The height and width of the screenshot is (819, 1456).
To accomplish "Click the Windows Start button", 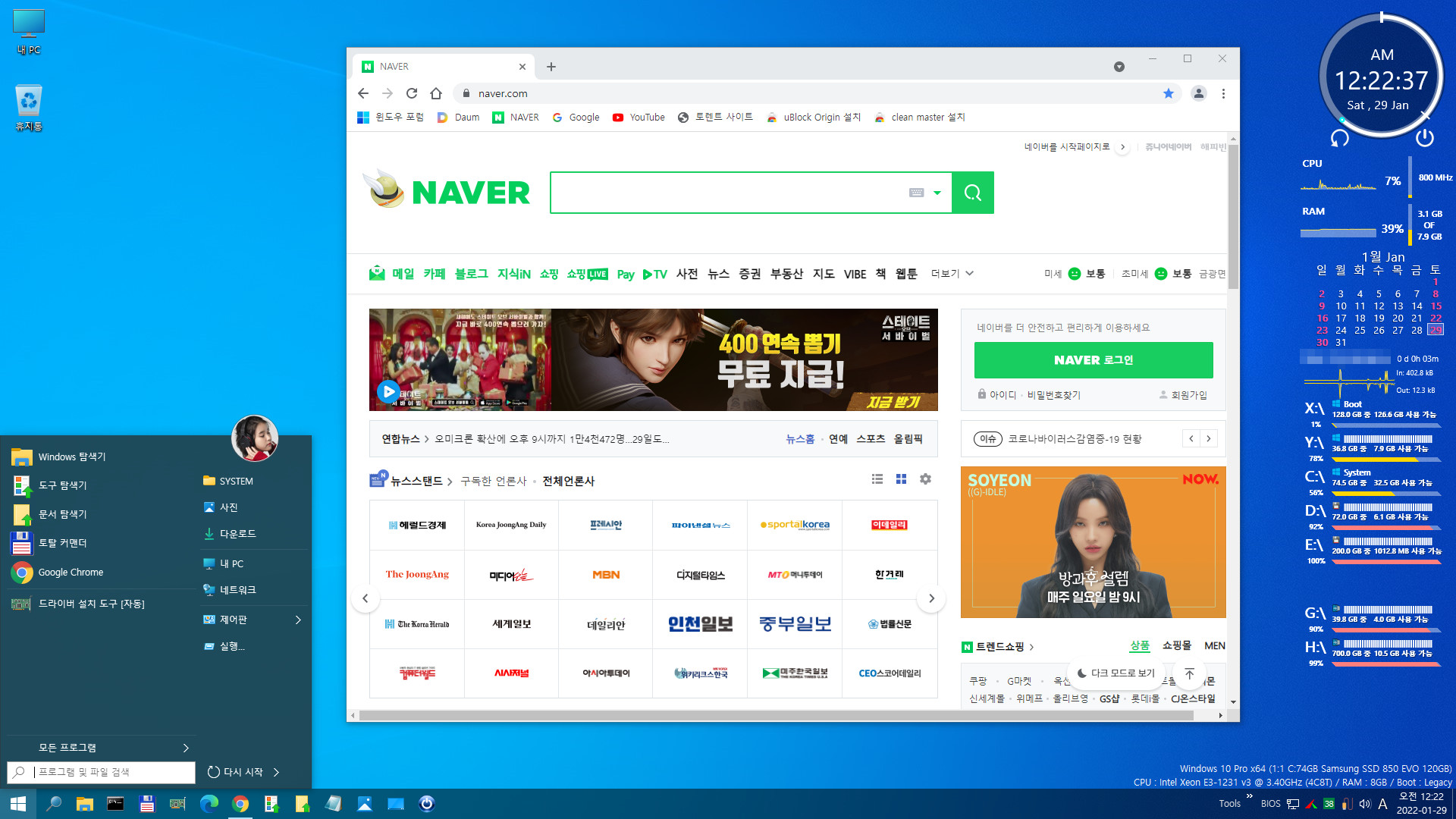I will tap(18, 804).
